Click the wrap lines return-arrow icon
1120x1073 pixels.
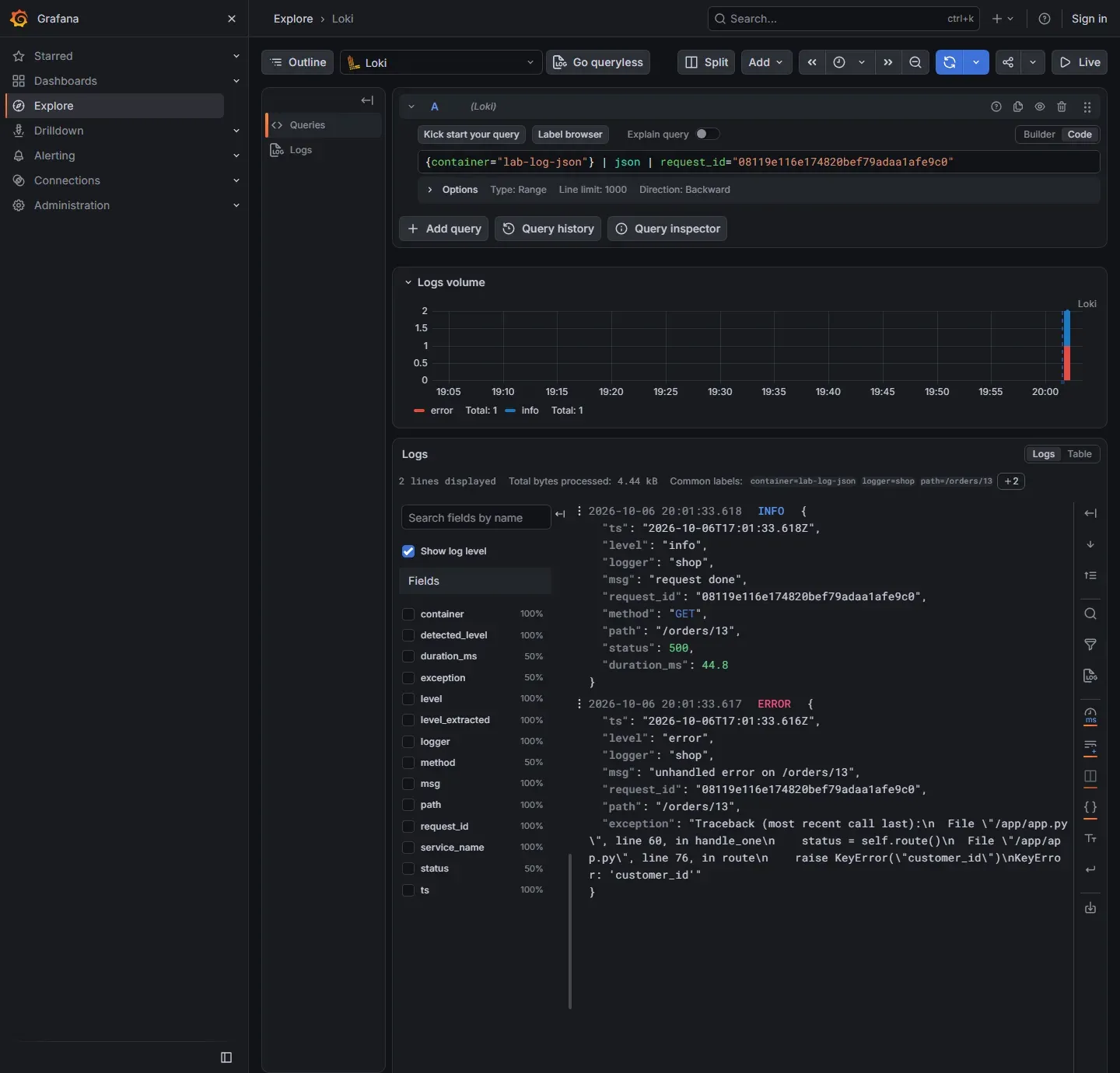click(1090, 869)
